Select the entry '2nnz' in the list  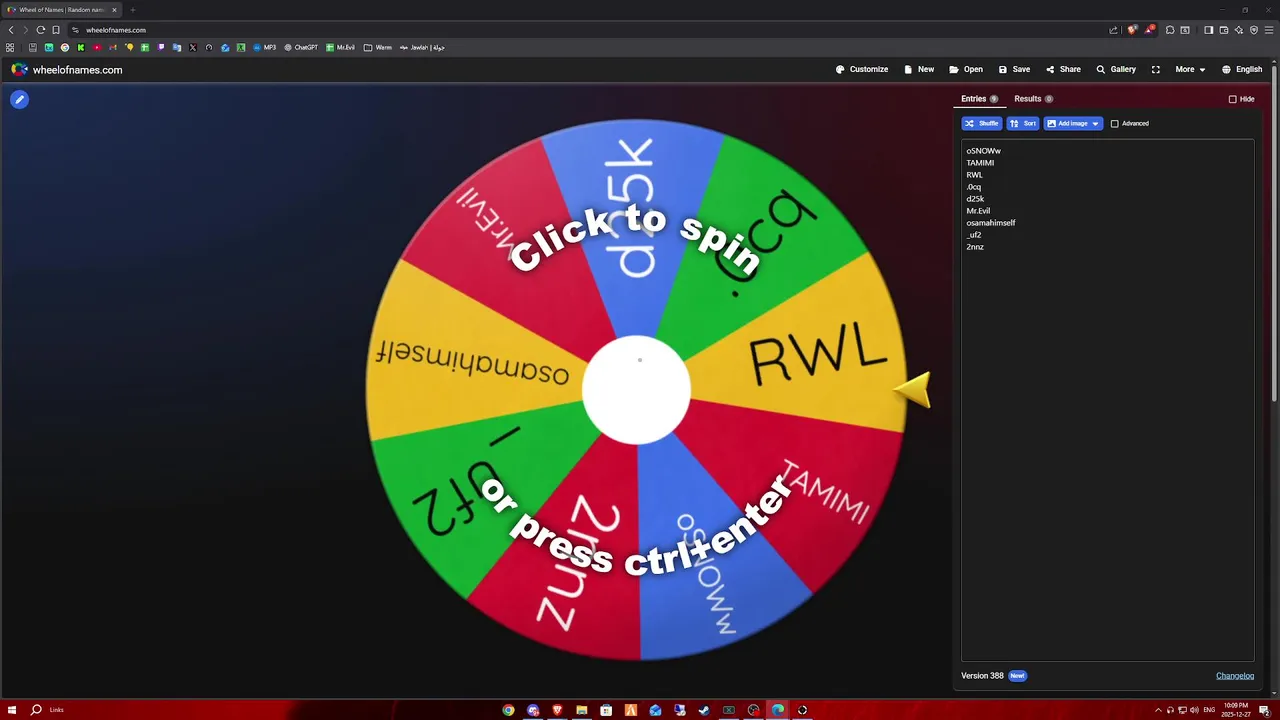tap(975, 247)
